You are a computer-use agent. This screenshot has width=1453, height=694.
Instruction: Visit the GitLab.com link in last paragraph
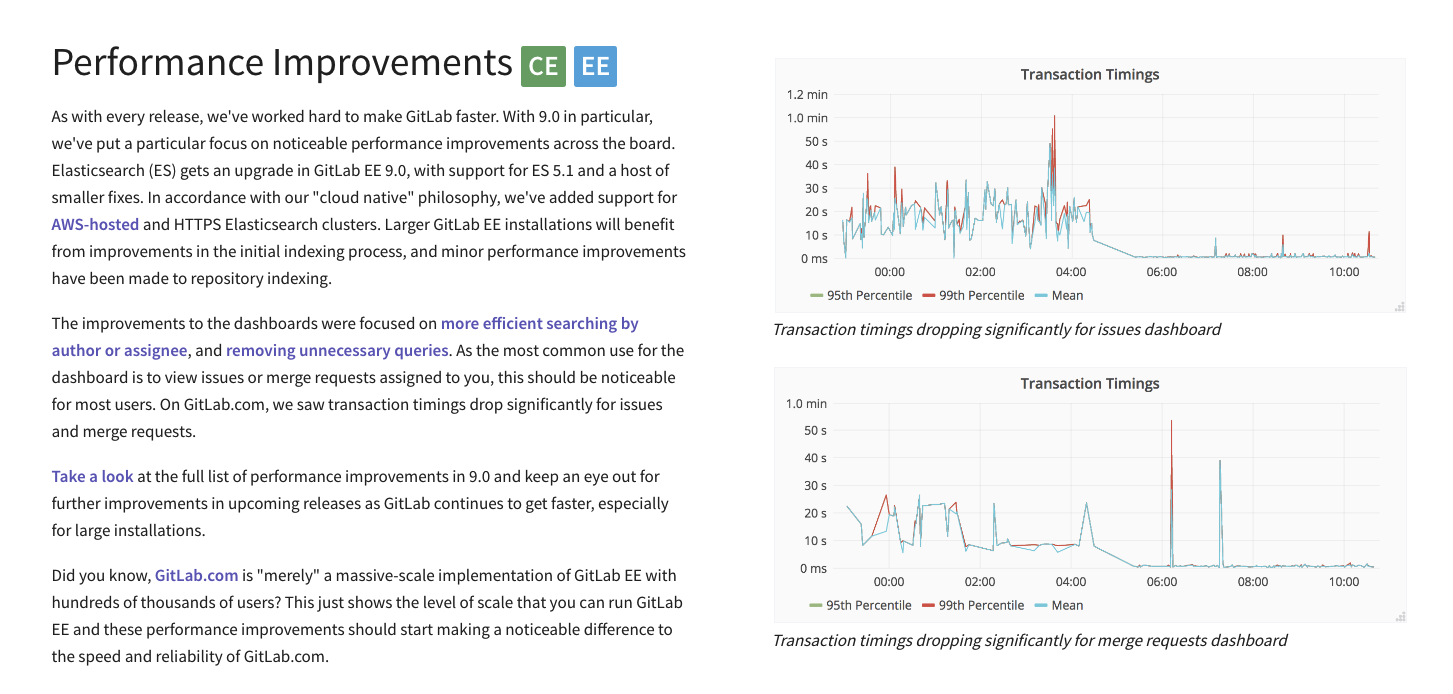(196, 575)
